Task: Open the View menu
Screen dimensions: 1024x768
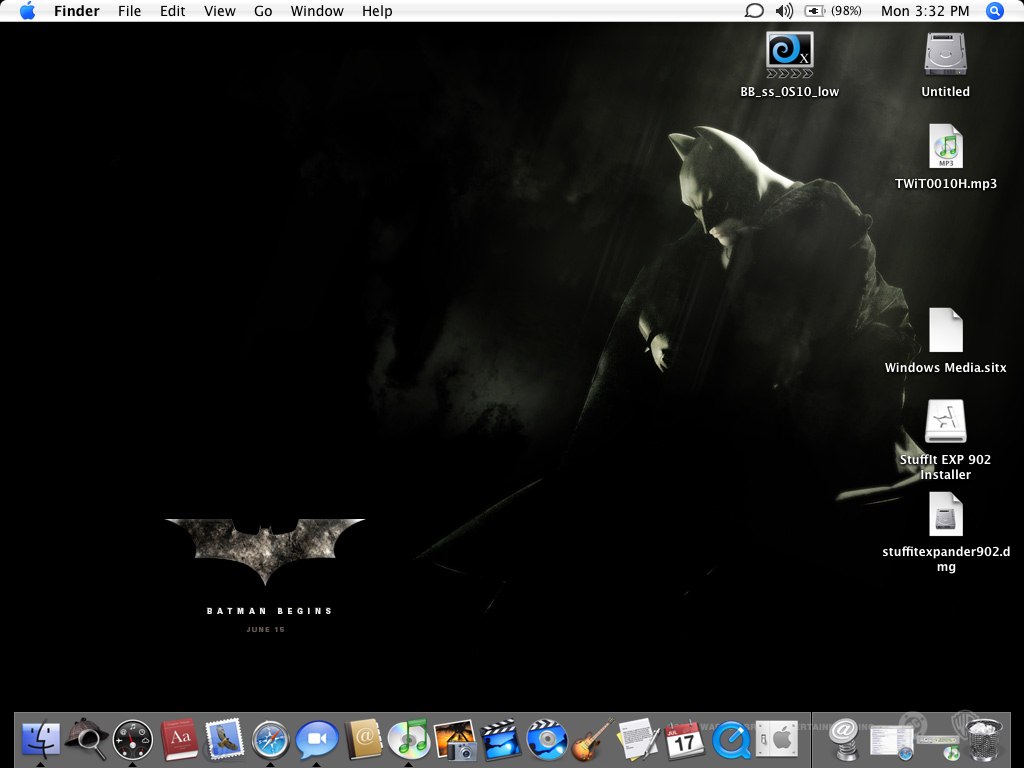Action: tap(219, 10)
